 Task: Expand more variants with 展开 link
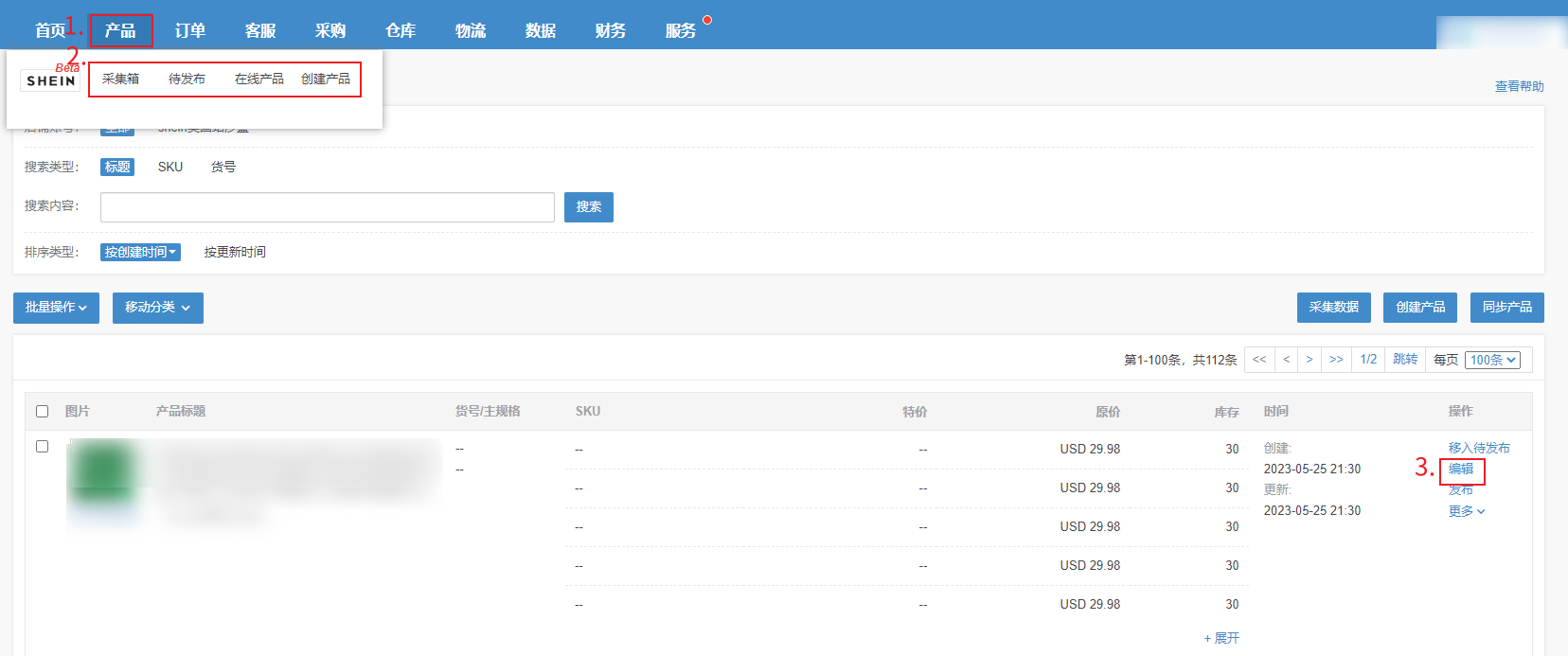1221,638
